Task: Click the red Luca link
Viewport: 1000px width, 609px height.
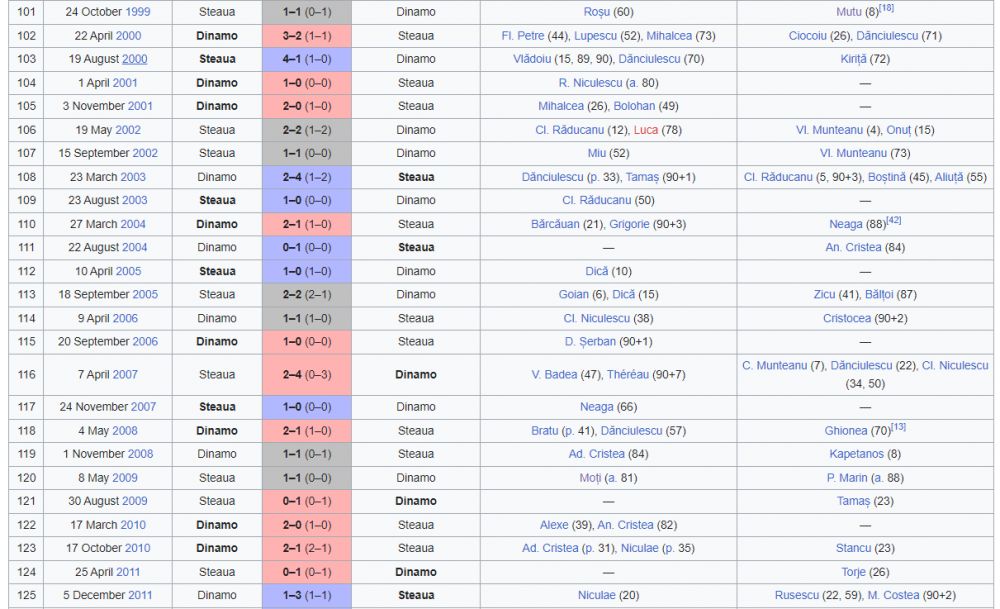Action: pyautogui.click(x=645, y=130)
